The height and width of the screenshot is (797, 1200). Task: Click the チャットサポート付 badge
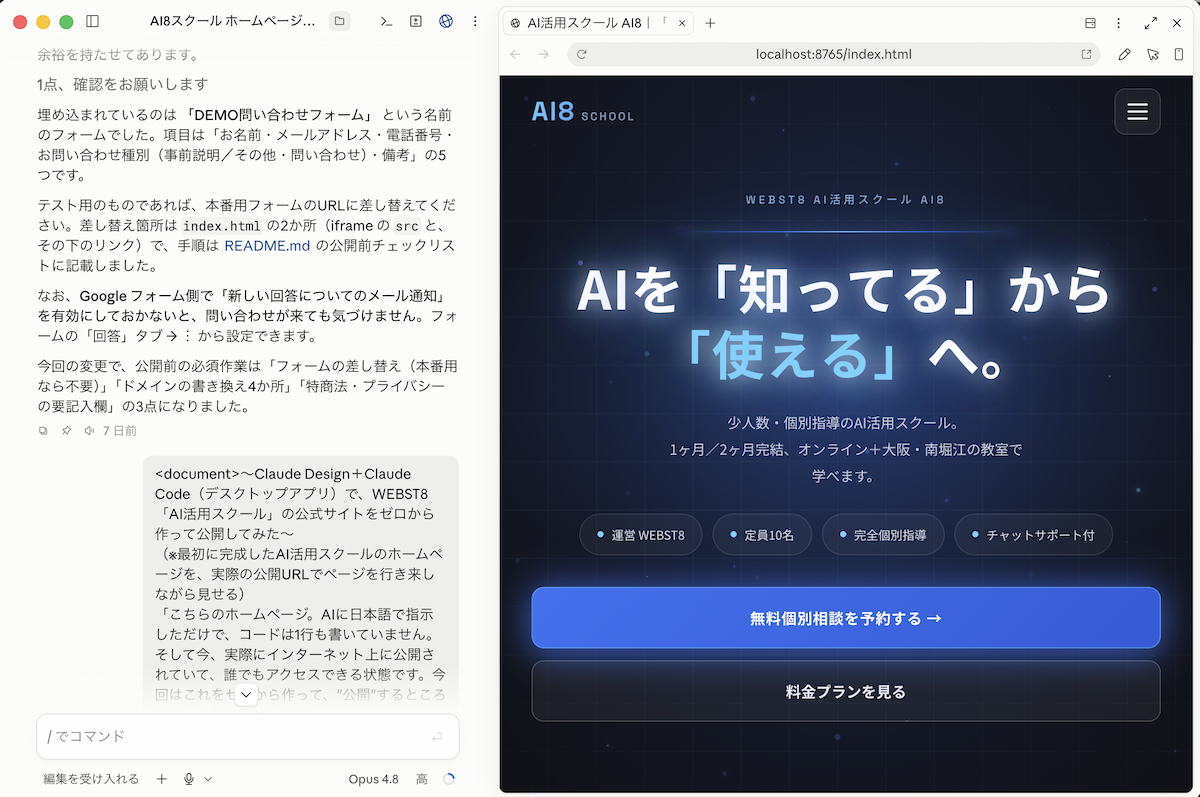1033,535
